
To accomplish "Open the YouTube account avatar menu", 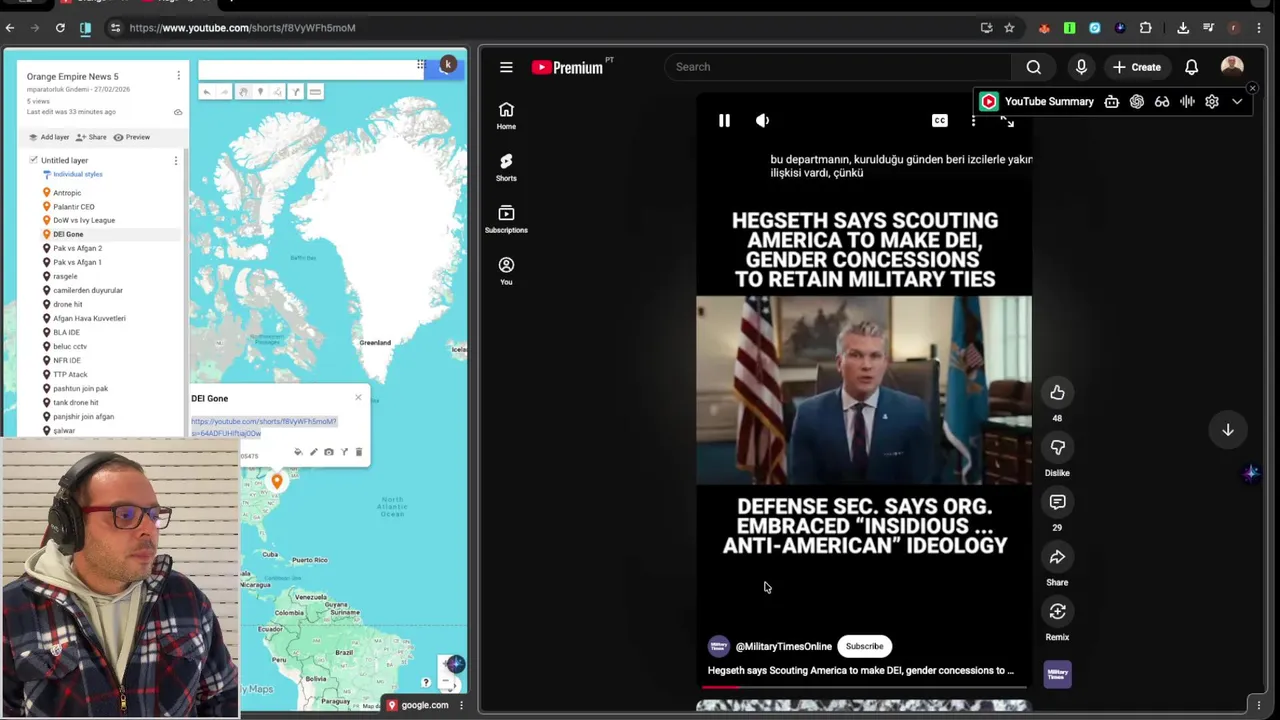I will (1232, 67).
